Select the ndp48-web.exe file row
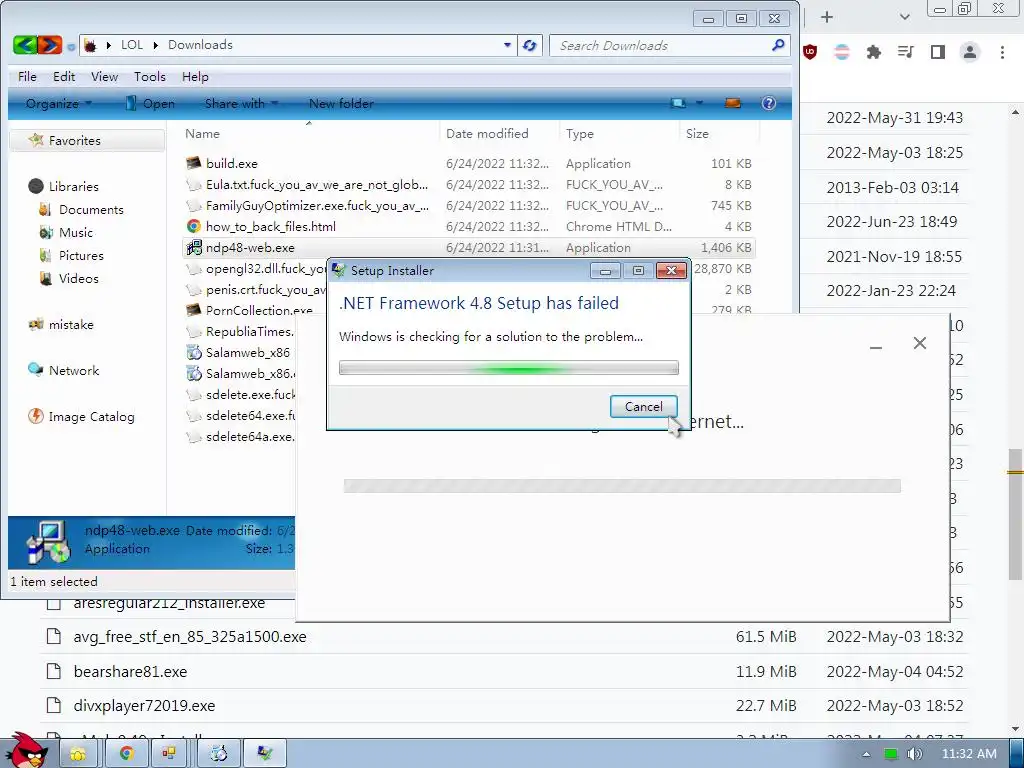The height and width of the screenshot is (768, 1024). [468, 248]
